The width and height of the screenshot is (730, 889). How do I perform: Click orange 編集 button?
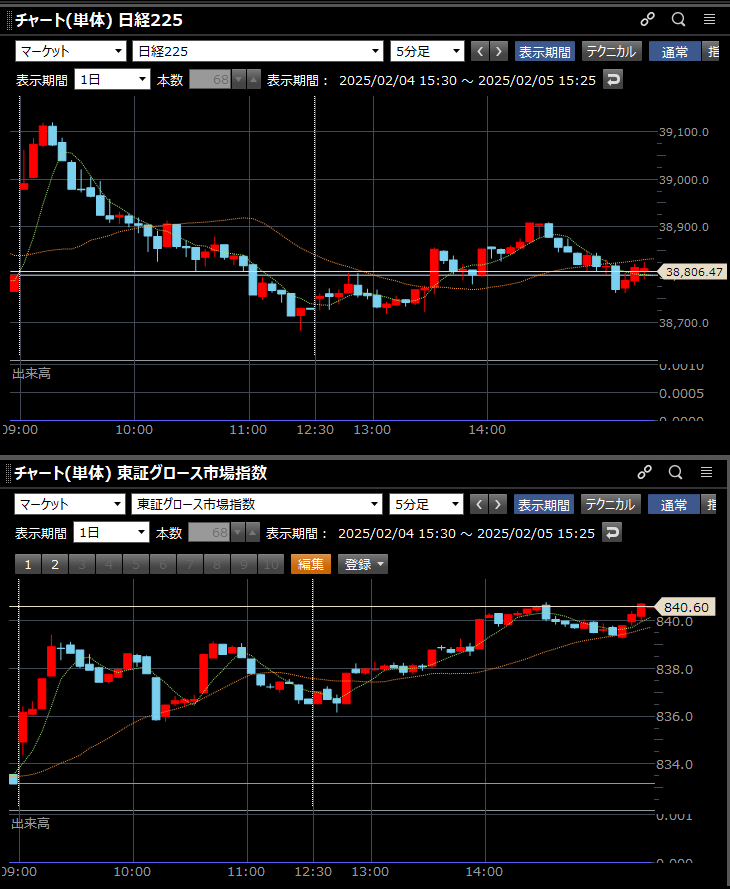pyautogui.click(x=311, y=564)
